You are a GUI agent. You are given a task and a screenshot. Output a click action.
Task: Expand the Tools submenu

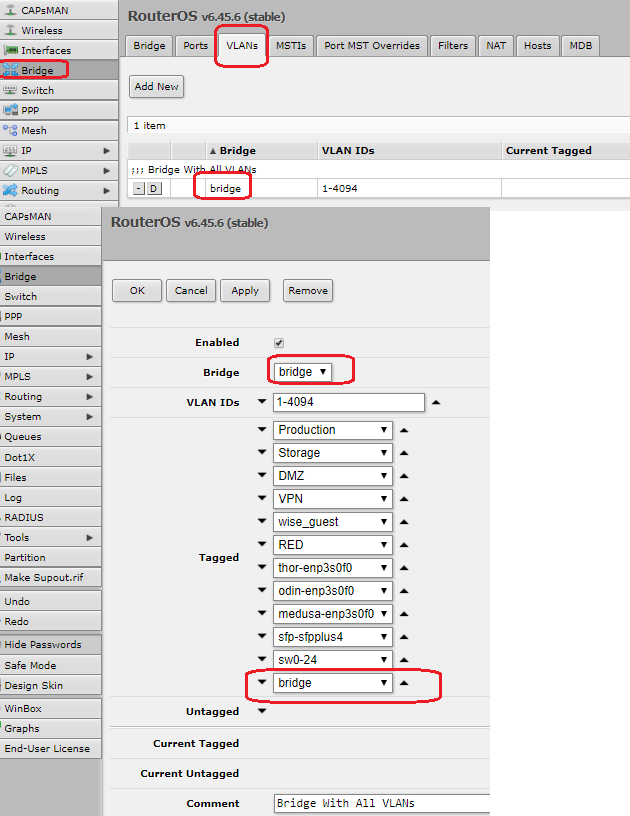tap(89, 537)
